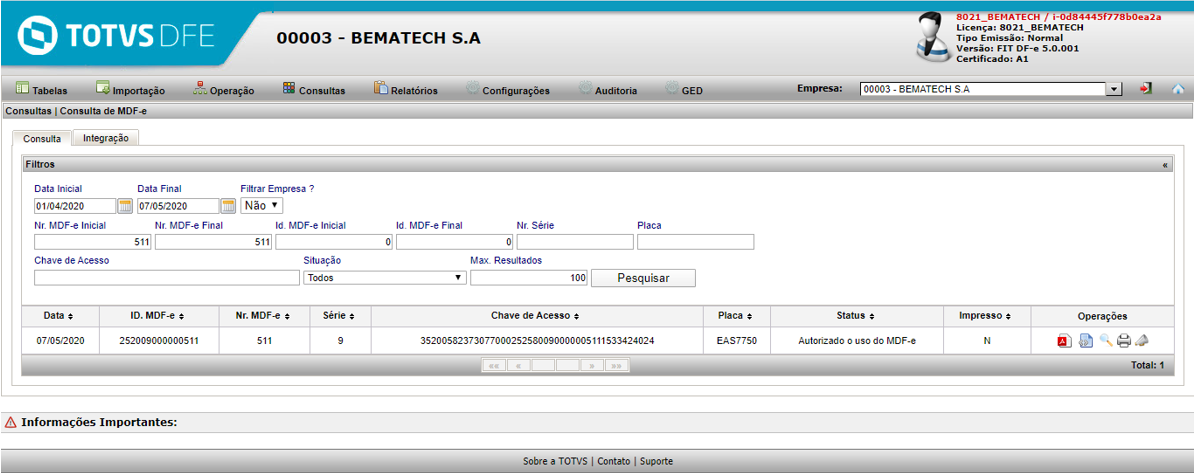
Task: Open the XML file icon in Operações column
Action: tap(1086, 341)
